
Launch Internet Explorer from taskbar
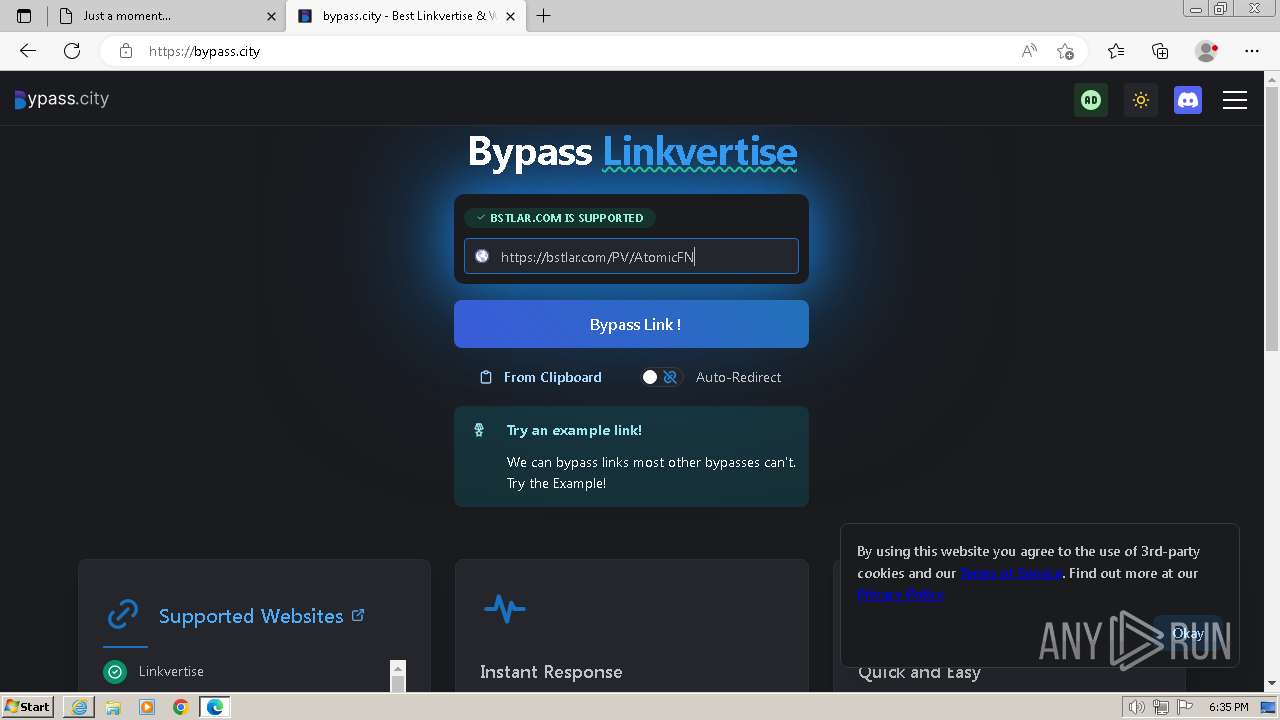(x=79, y=706)
